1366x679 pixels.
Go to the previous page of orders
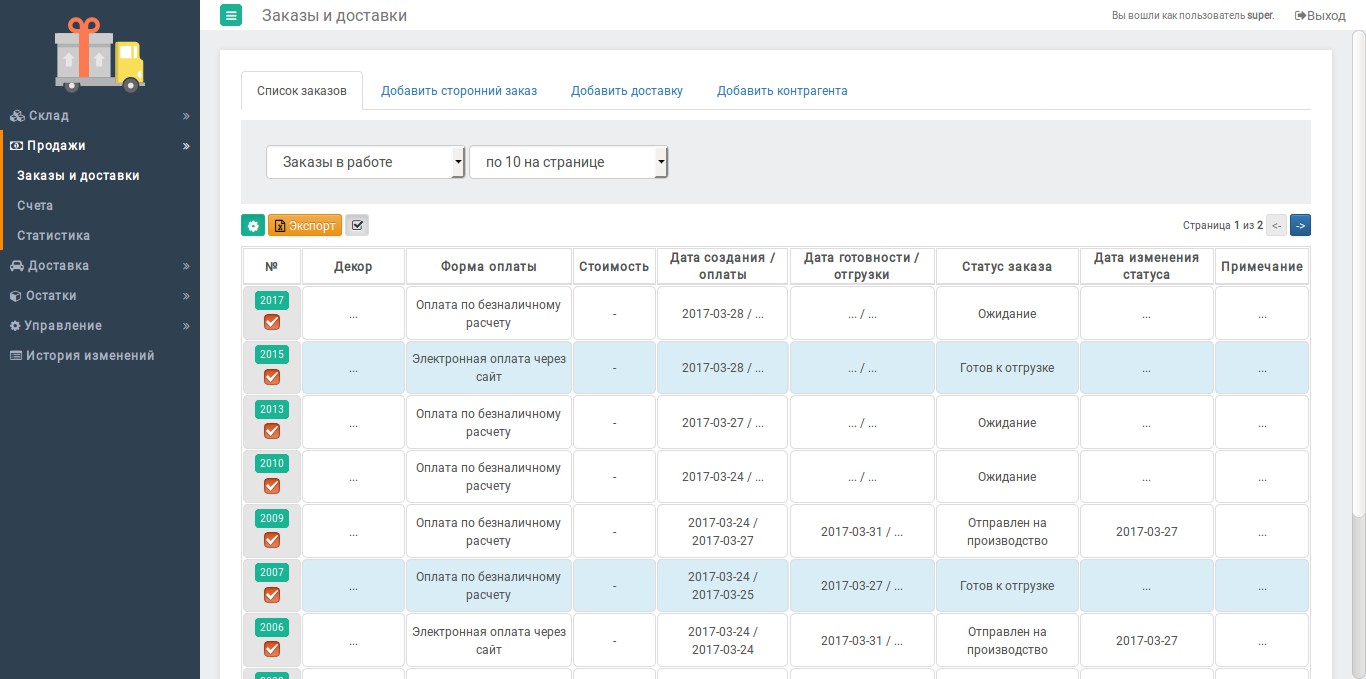pyautogui.click(x=1277, y=225)
